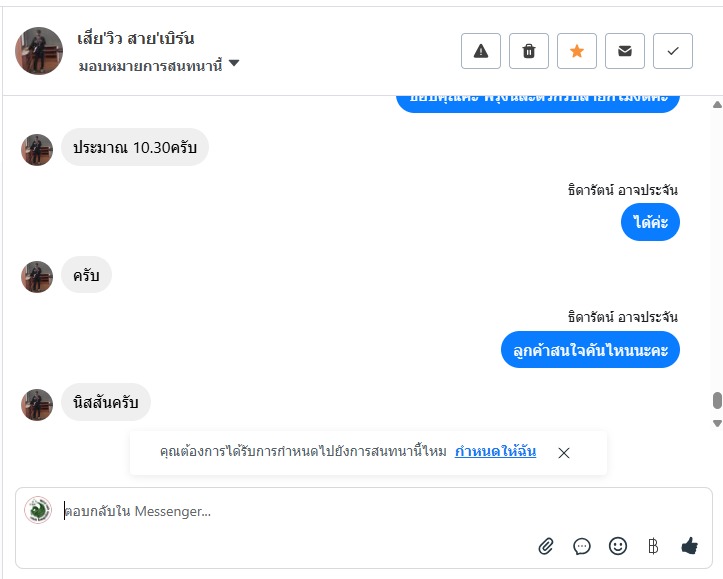Viewport: 723px width, 579px height.
Task: Click the scrollbar down arrow
Action: [716, 423]
